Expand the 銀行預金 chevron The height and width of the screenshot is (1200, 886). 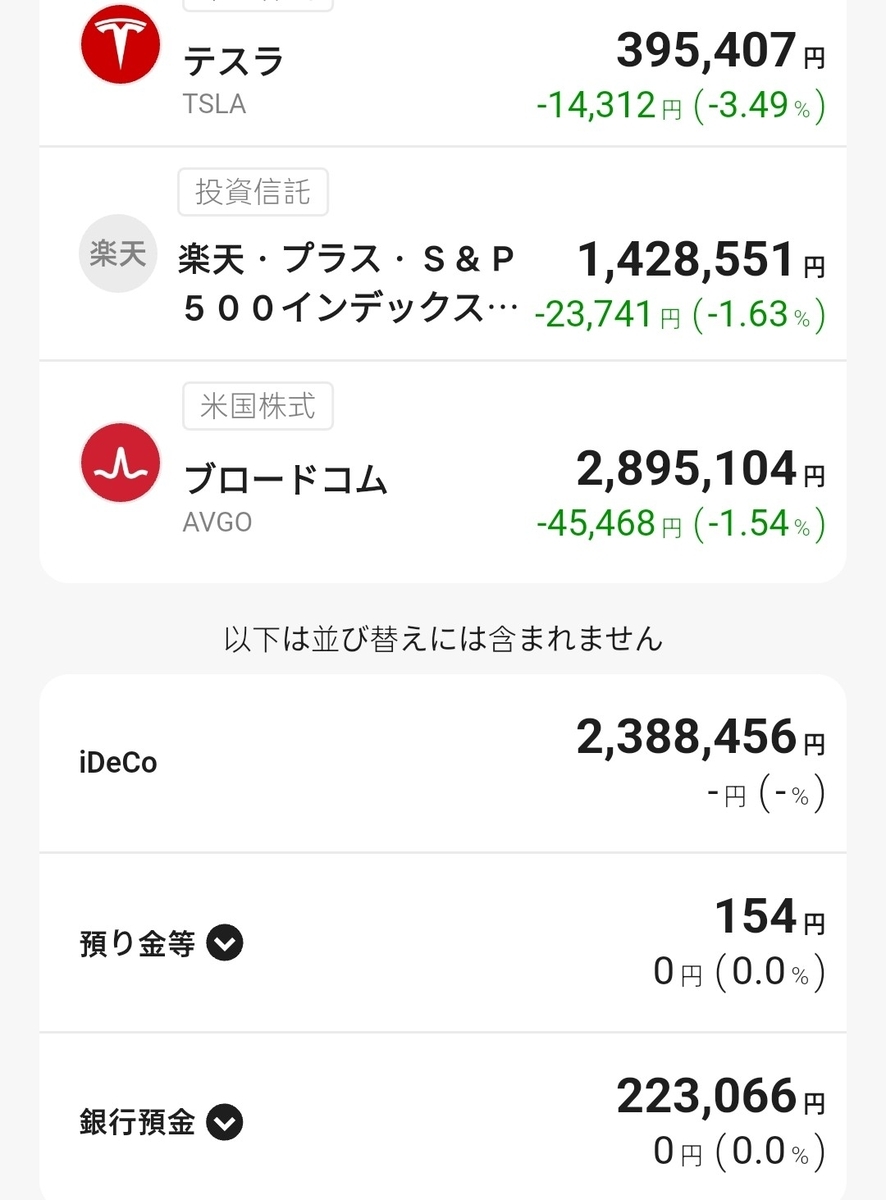[x=225, y=1122]
